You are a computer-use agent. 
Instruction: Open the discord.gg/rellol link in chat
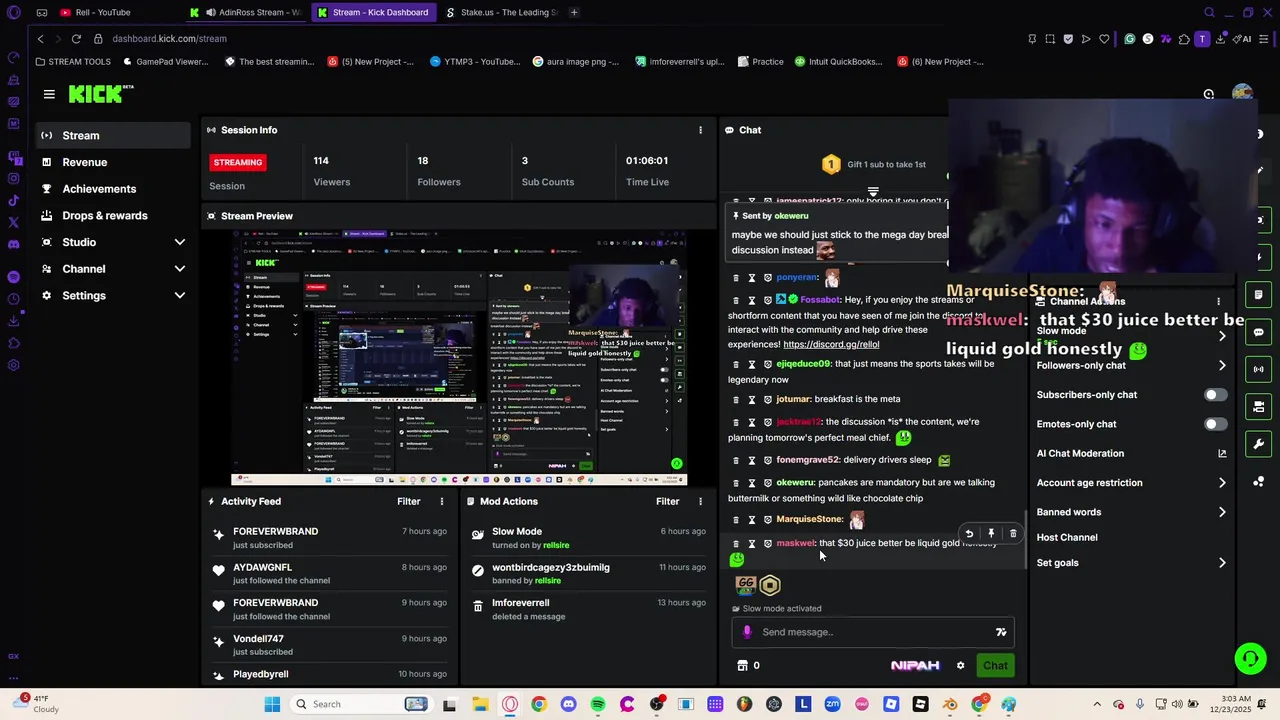click(x=831, y=344)
